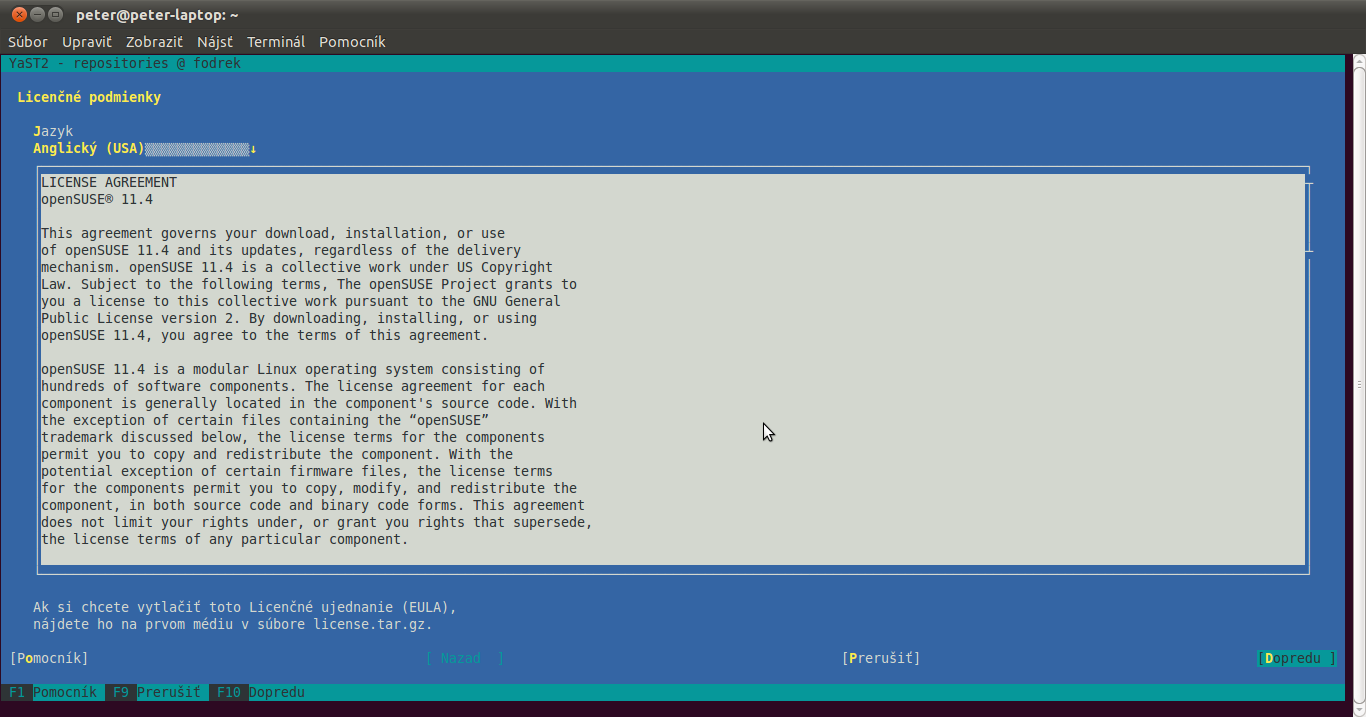Click the license text box scrollbar
Screen dimensions: 1366x717
tap(1309, 219)
